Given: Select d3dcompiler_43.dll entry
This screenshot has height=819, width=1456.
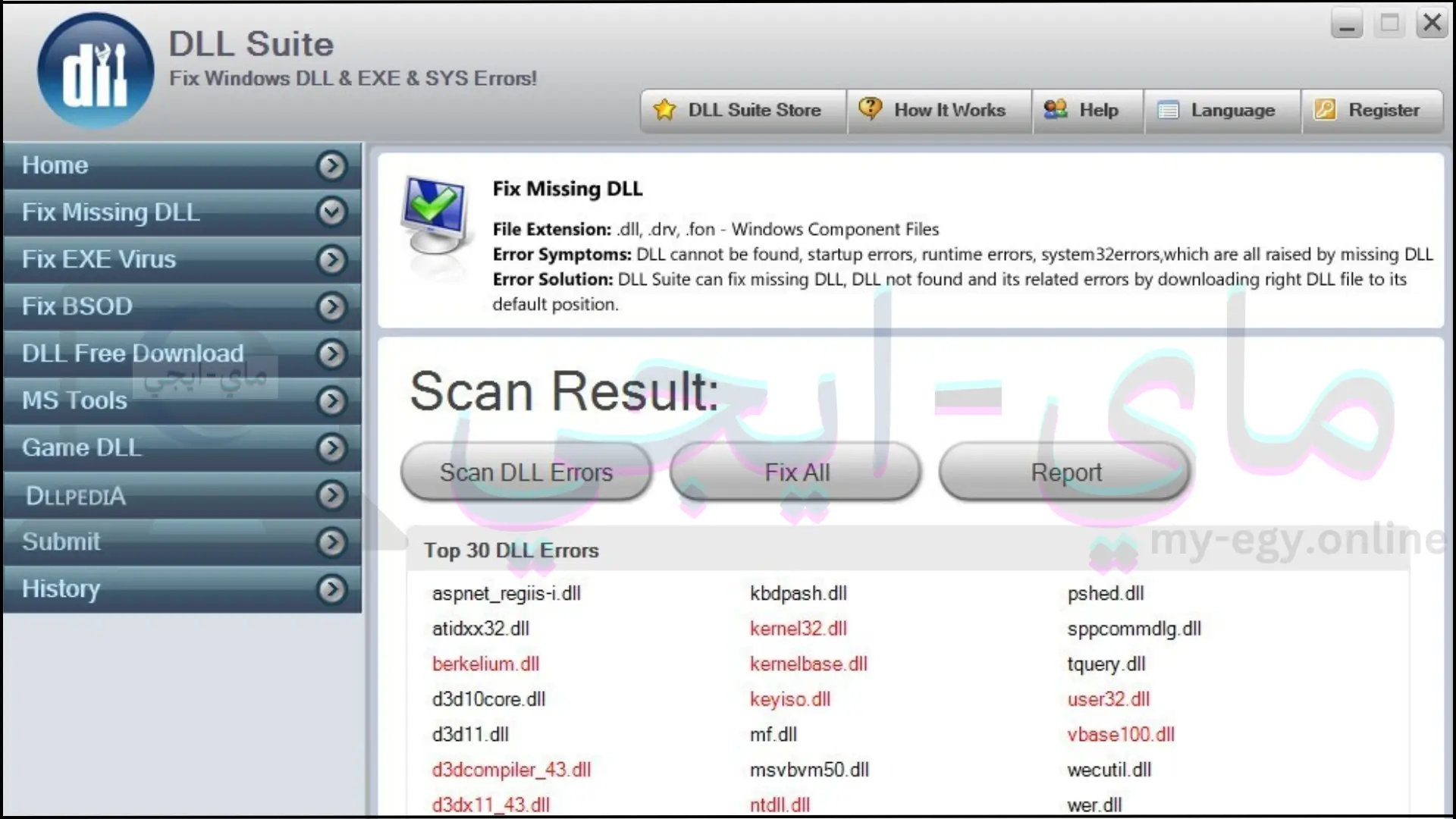Looking at the screenshot, I should point(511,770).
